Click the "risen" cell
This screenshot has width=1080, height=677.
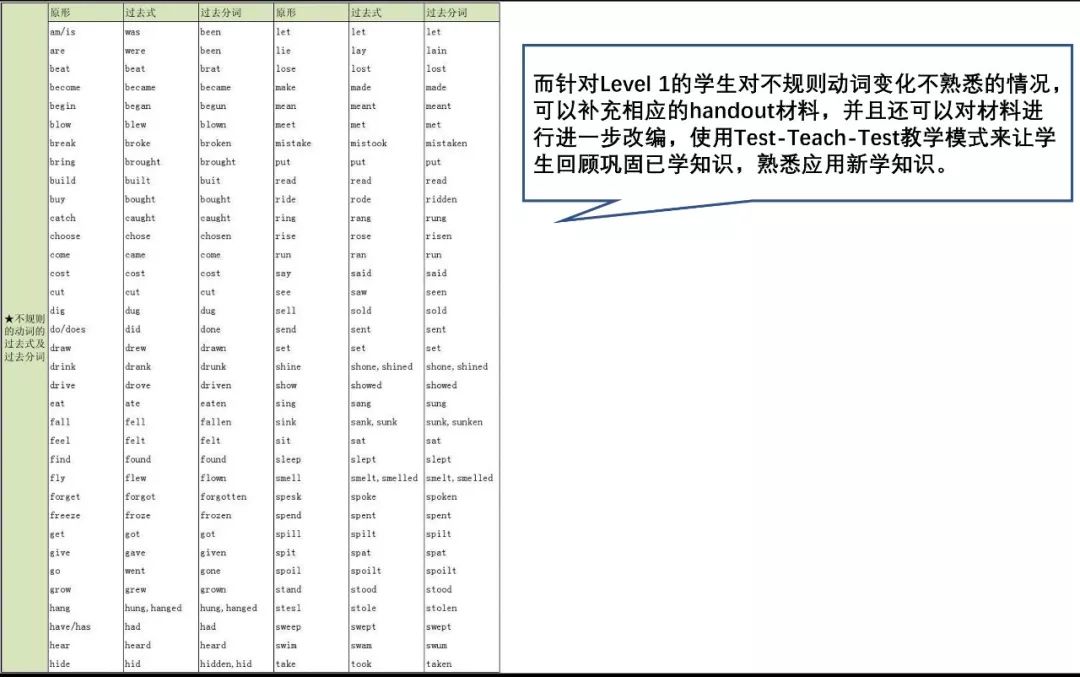tap(439, 236)
